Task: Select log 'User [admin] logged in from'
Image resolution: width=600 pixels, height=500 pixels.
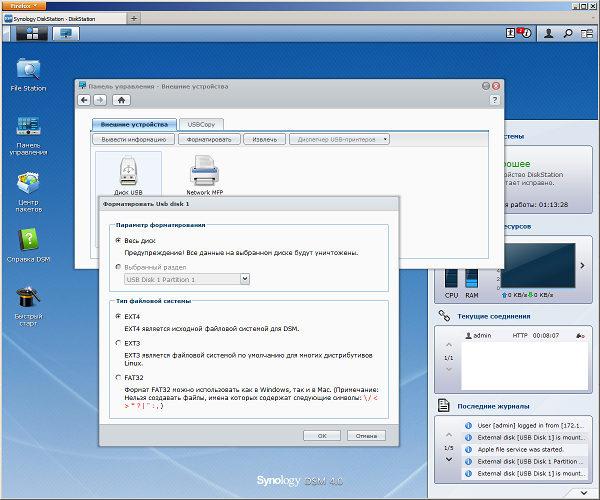Action: 525,425
